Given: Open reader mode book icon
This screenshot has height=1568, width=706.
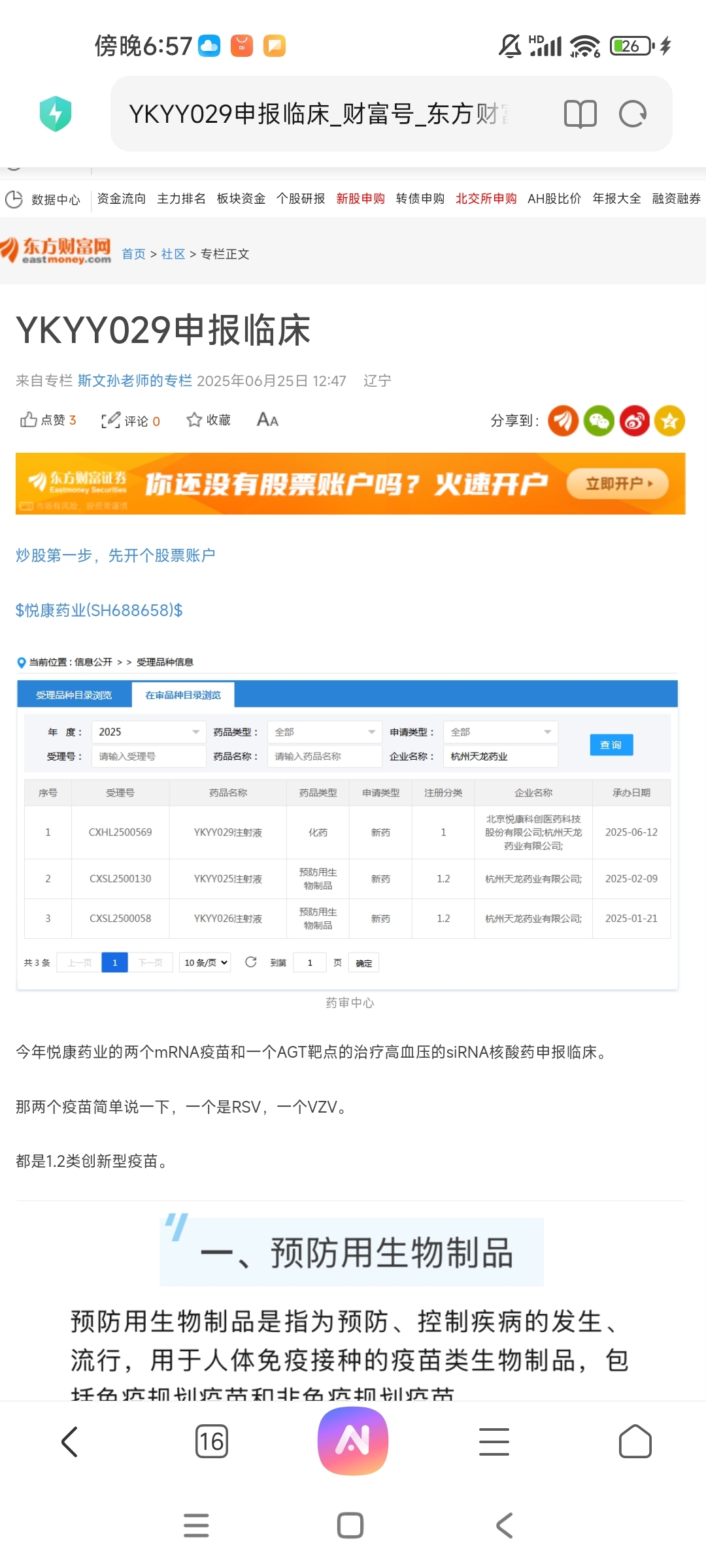Looking at the screenshot, I should (x=580, y=114).
